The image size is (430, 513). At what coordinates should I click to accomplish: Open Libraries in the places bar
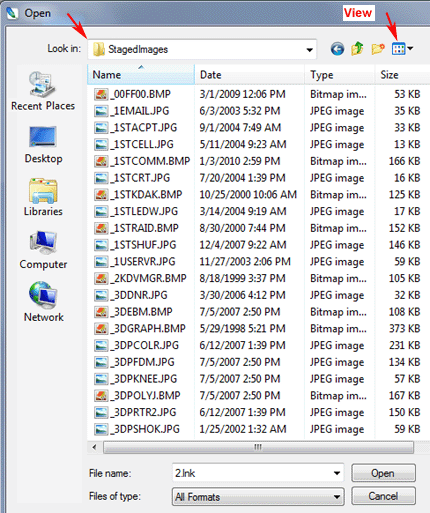43,197
